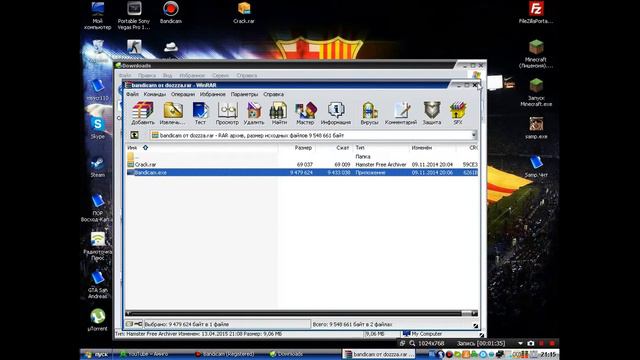This screenshot has width=640, height=360.
Task: Open the WinRAR Справка menu
Action: [x=273, y=94]
